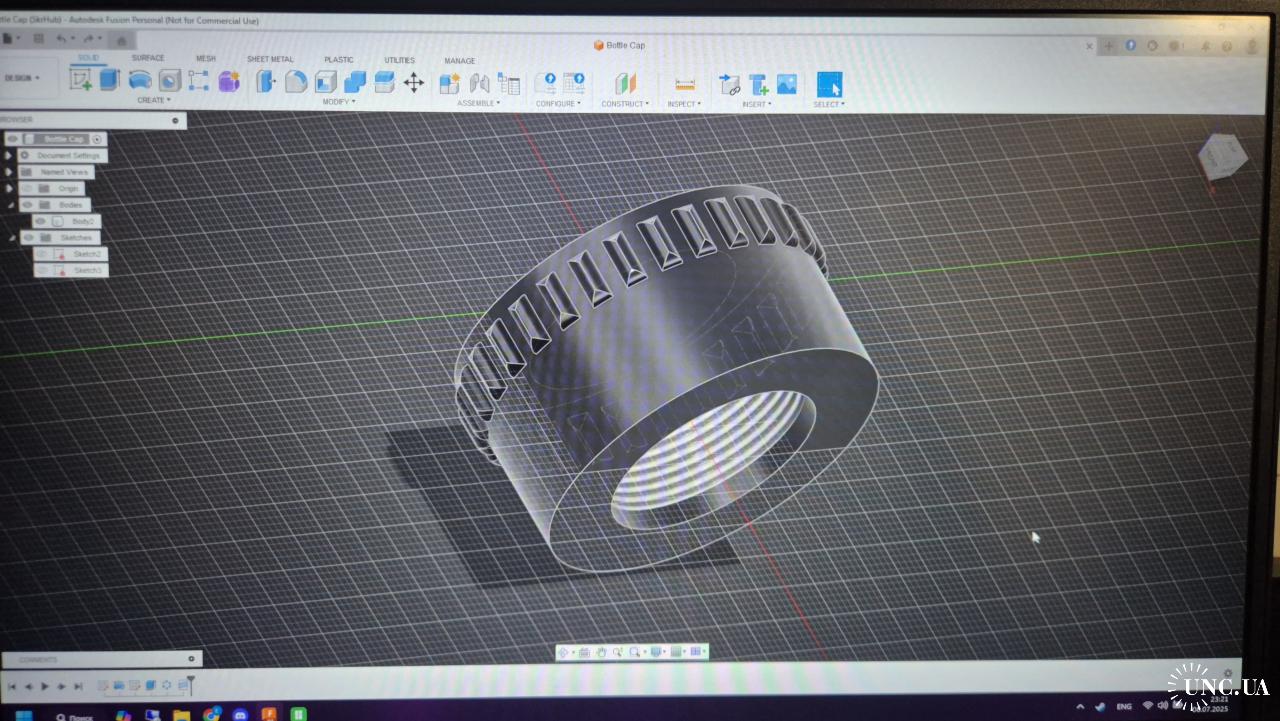The image size is (1280, 721).
Task: Select the Joint tool
Action: [x=480, y=83]
